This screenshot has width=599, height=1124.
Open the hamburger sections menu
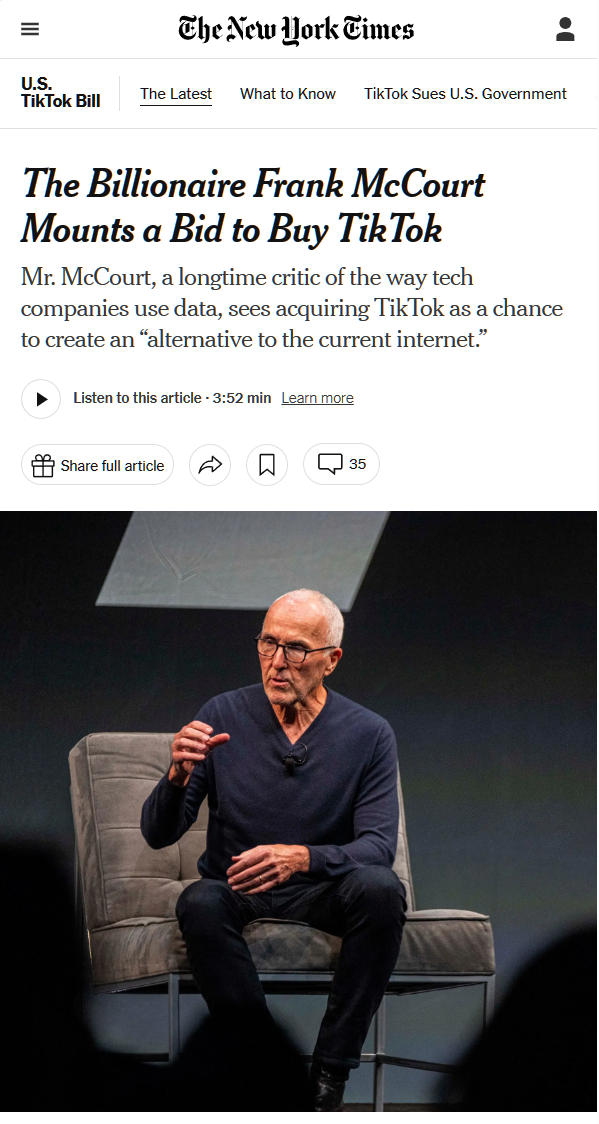coord(30,29)
